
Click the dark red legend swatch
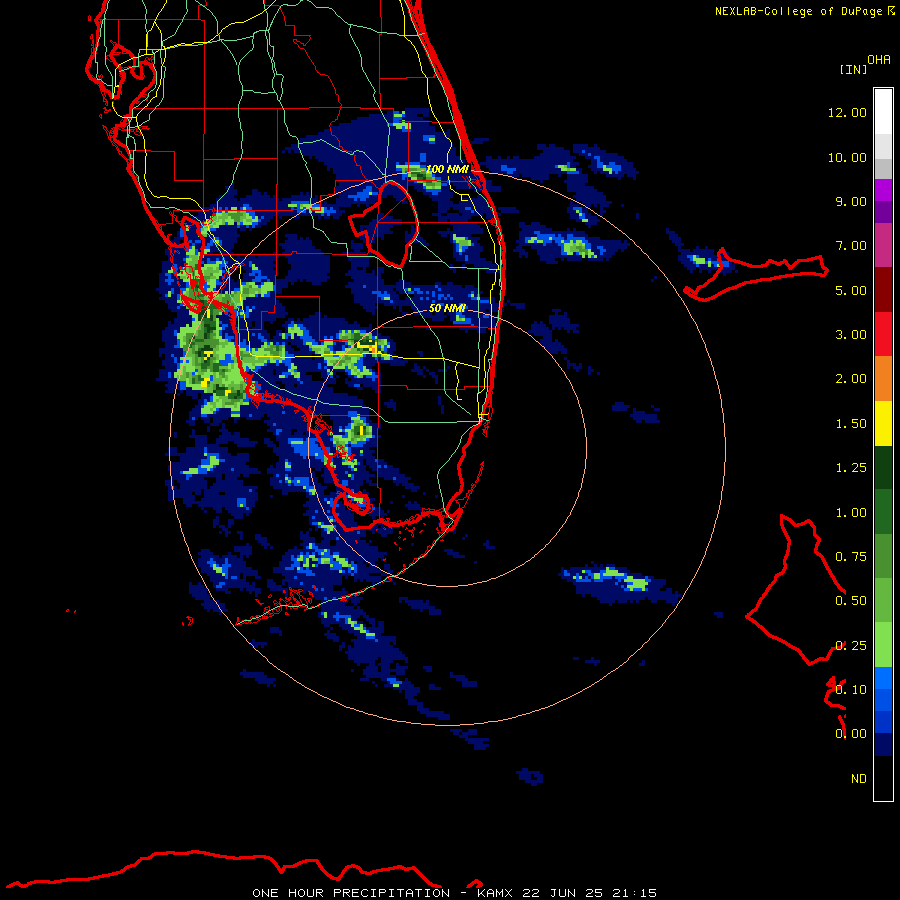883,290
